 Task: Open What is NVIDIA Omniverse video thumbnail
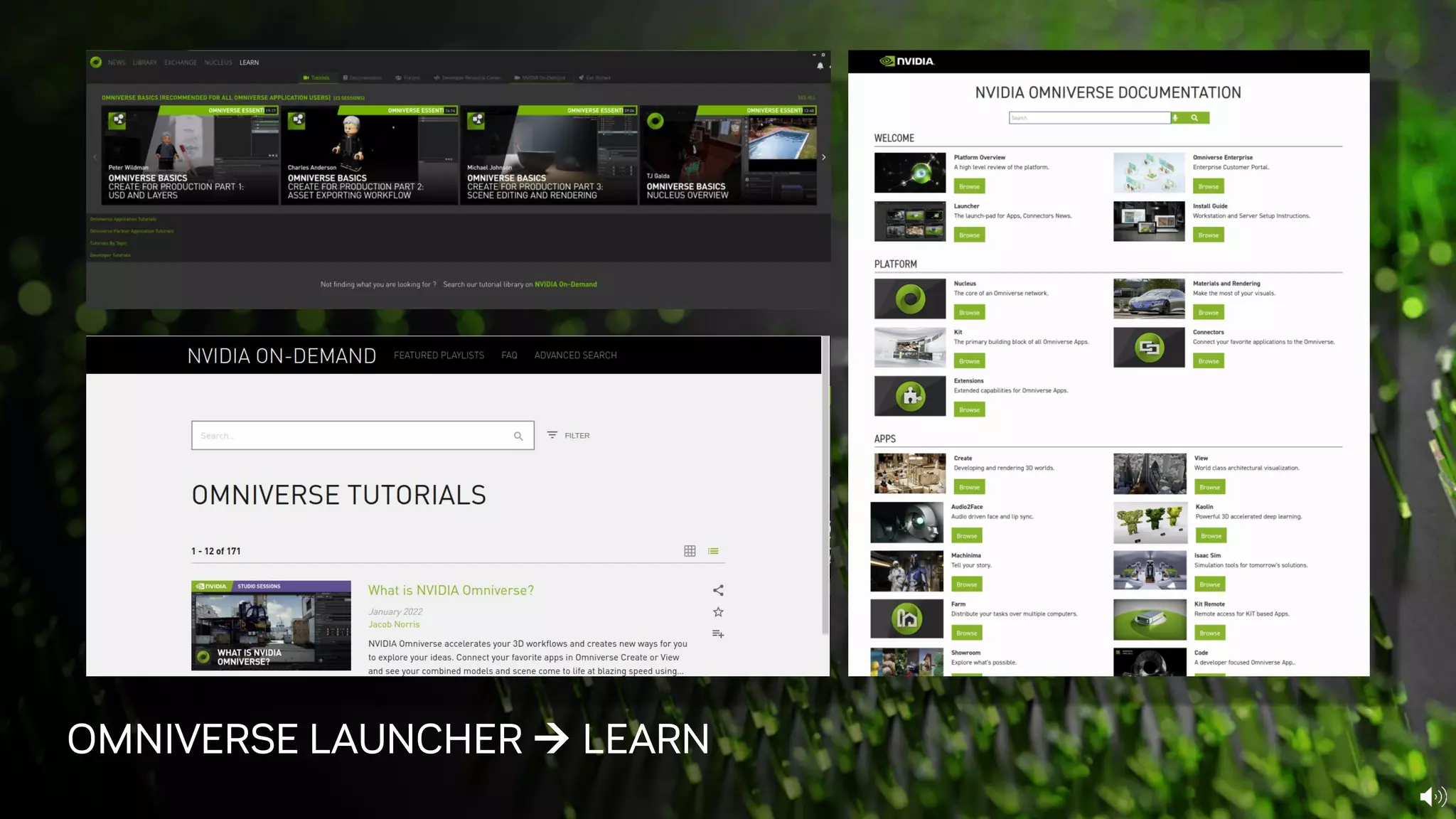271,626
